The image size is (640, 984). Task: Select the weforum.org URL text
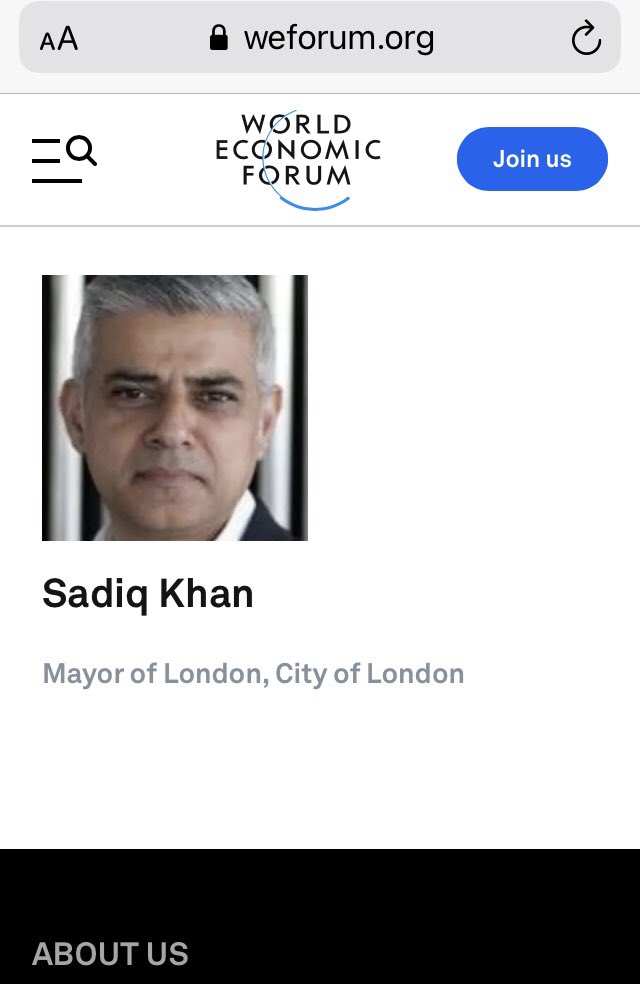tap(339, 38)
